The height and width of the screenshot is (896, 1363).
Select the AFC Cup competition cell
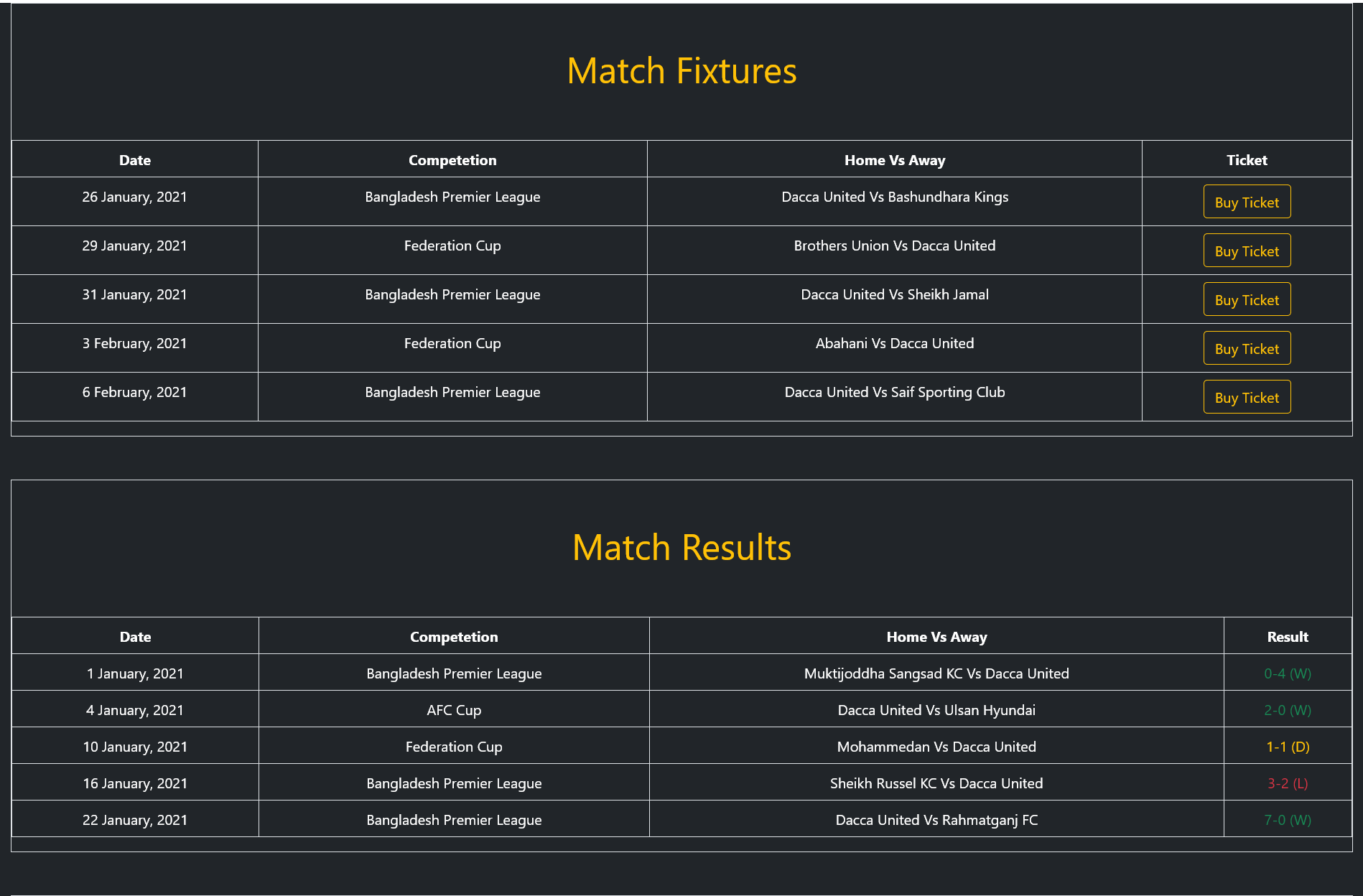[x=454, y=709]
